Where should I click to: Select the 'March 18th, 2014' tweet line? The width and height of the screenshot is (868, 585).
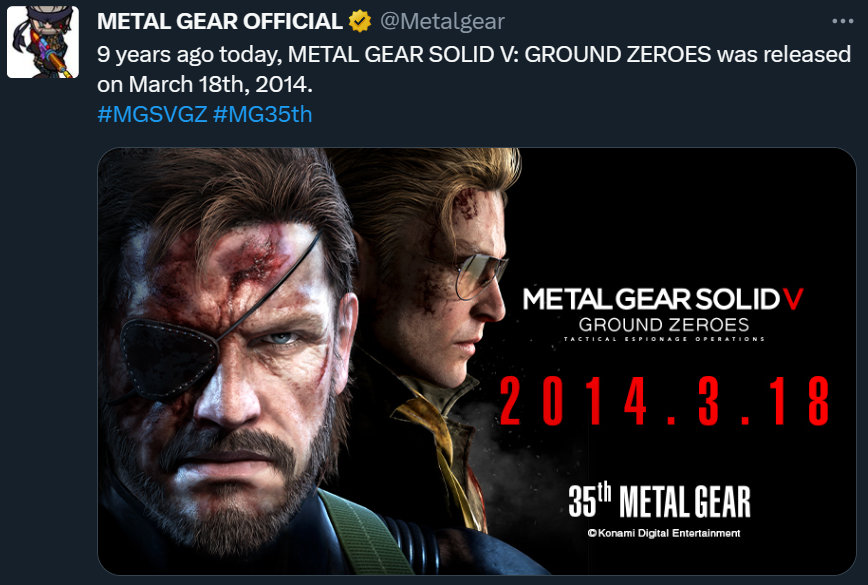coord(205,84)
